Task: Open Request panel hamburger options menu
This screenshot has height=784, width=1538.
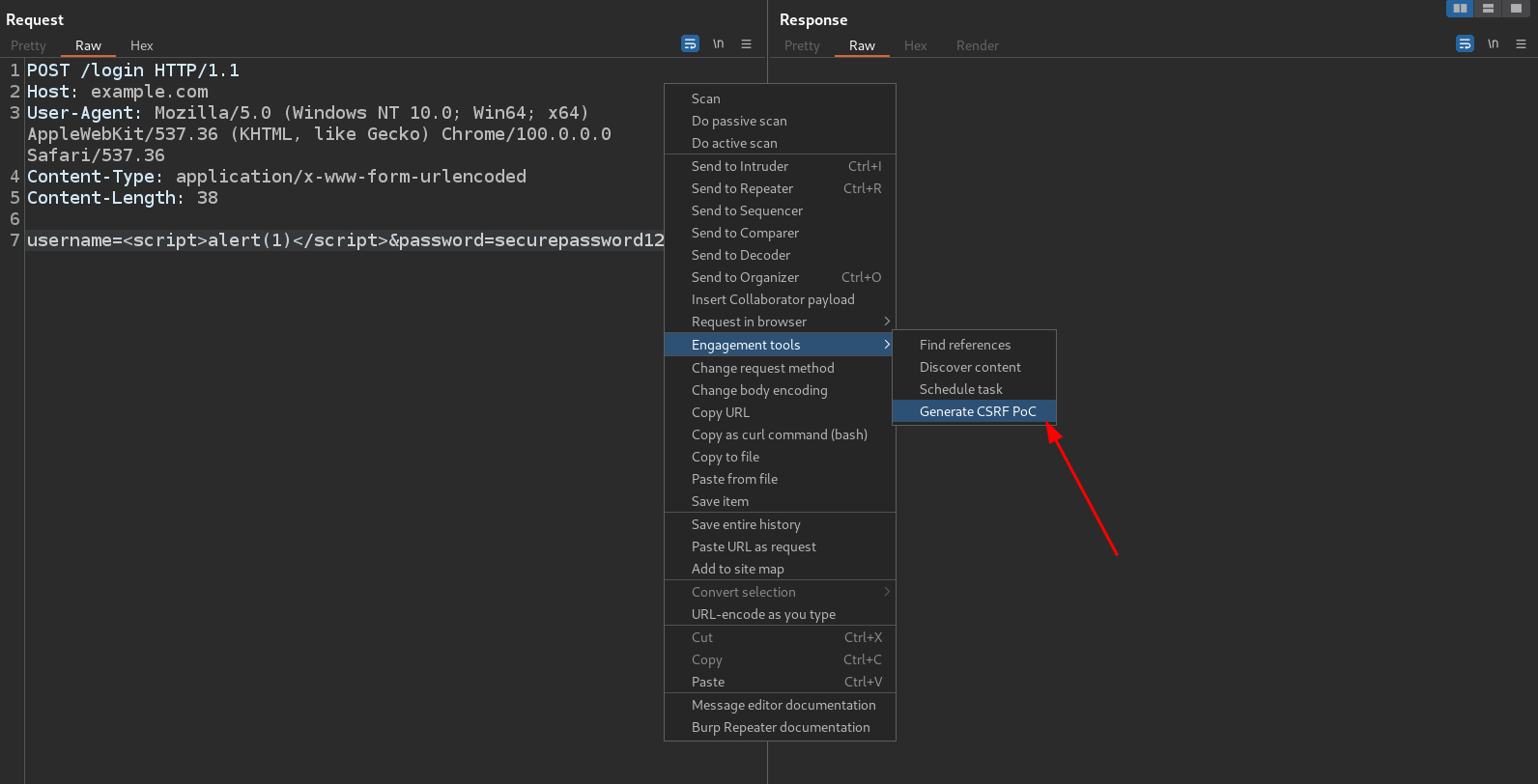Action: [746, 43]
